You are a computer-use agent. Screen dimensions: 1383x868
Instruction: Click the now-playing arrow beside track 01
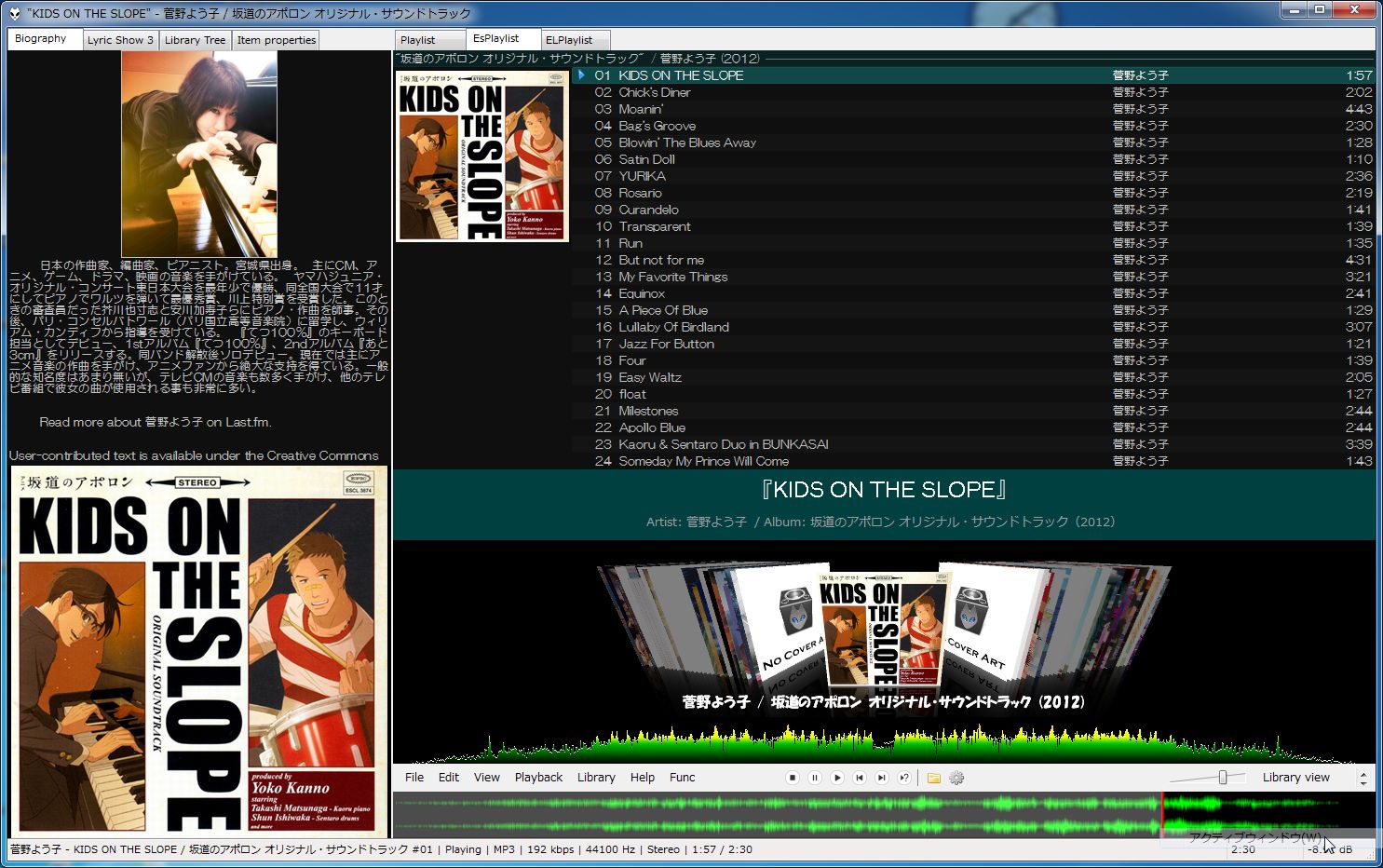[581, 75]
